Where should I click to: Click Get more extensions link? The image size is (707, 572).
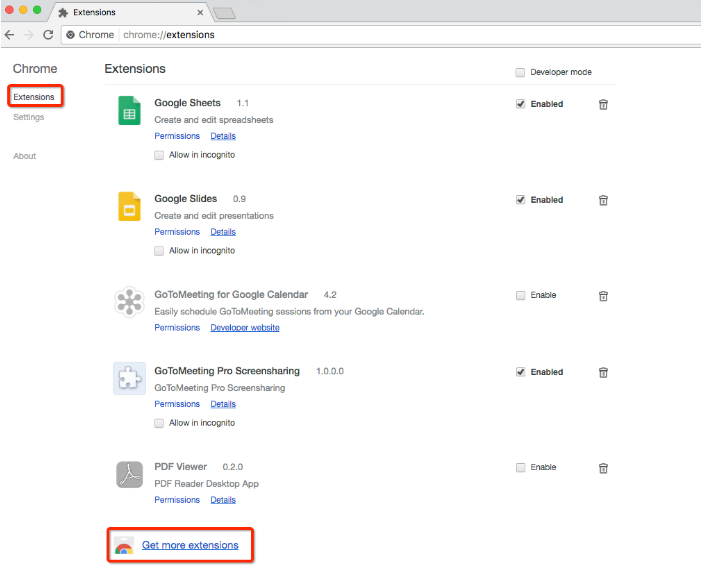click(190, 545)
